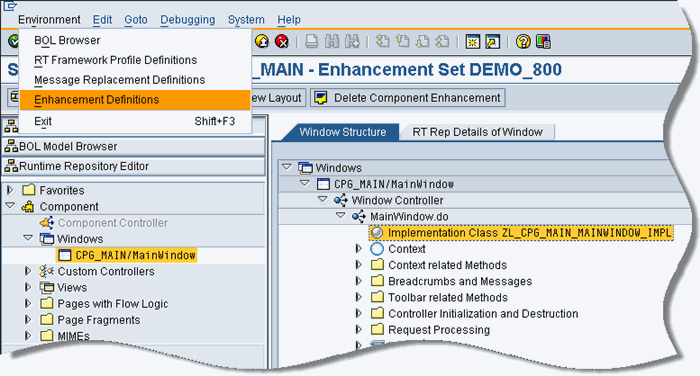Expand Pages with Flow Logic node
The height and width of the screenshot is (376, 700).
click(28, 303)
